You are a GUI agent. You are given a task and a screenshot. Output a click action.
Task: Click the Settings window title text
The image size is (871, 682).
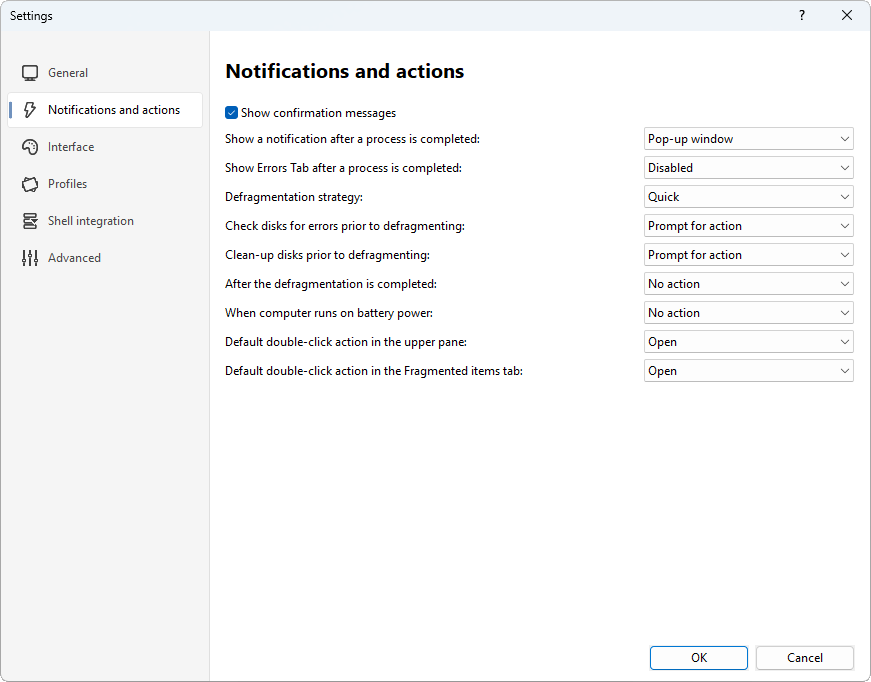(31, 16)
